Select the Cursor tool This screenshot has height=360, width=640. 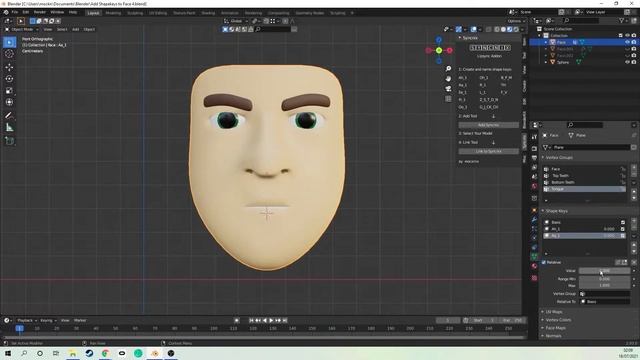[9, 54]
